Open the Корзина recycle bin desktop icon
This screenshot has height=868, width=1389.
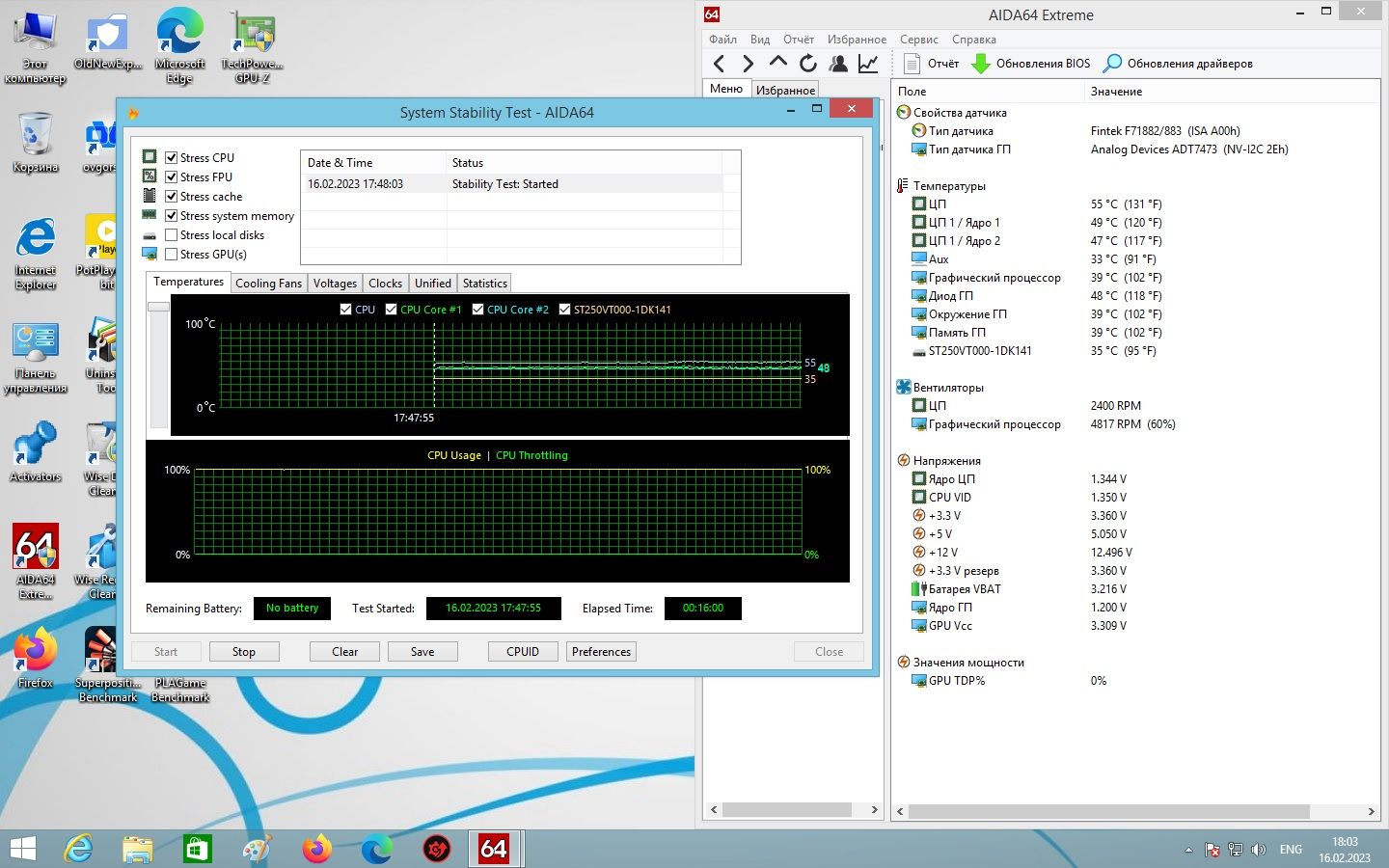pyautogui.click(x=36, y=143)
